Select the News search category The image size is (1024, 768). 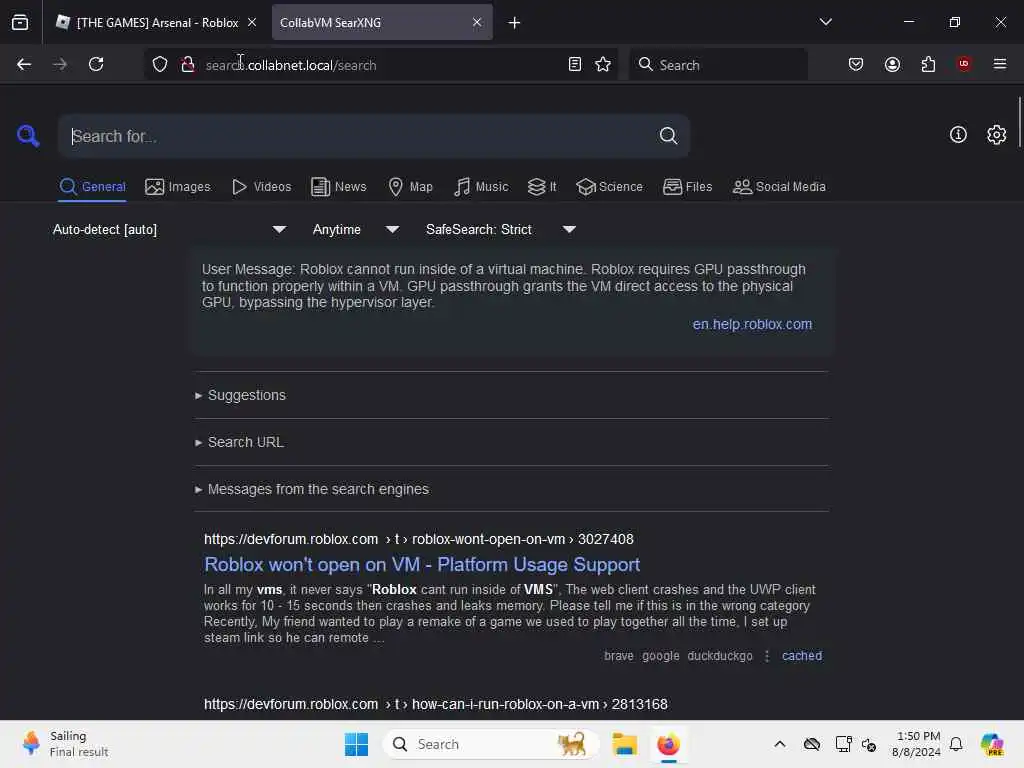[339, 187]
